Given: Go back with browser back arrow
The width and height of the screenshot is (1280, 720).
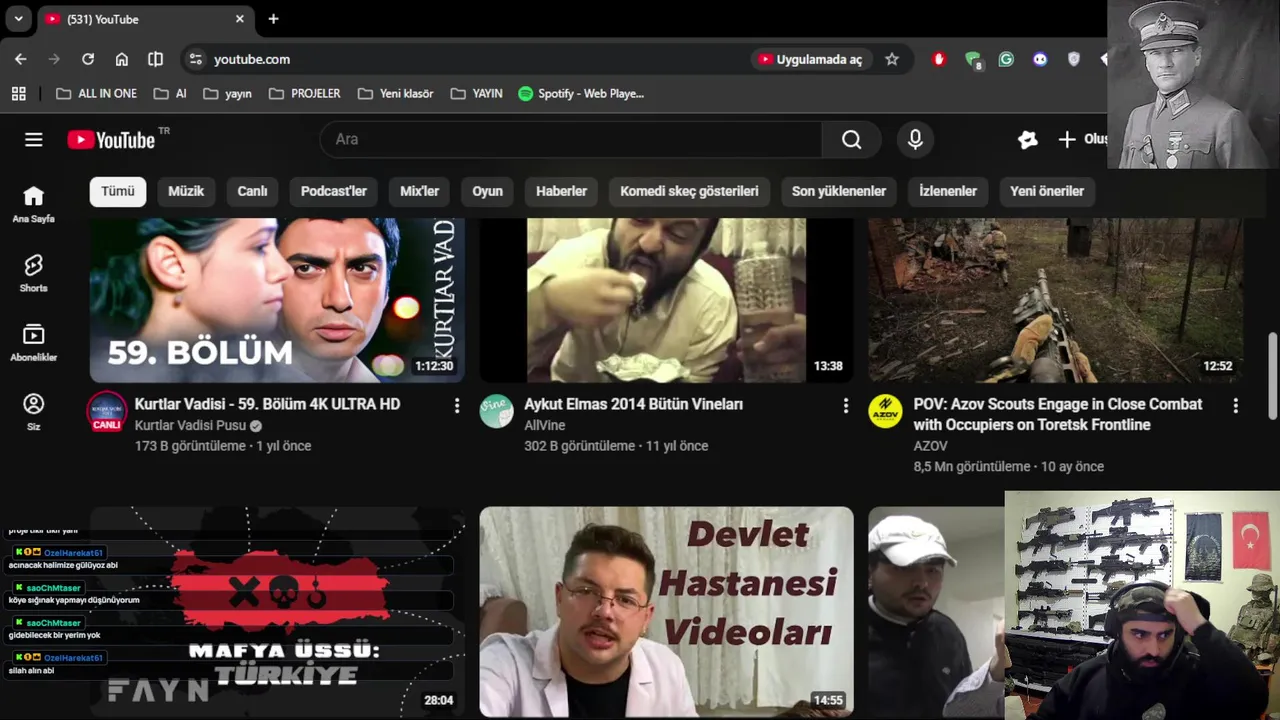Looking at the screenshot, I should click(21, 59).
